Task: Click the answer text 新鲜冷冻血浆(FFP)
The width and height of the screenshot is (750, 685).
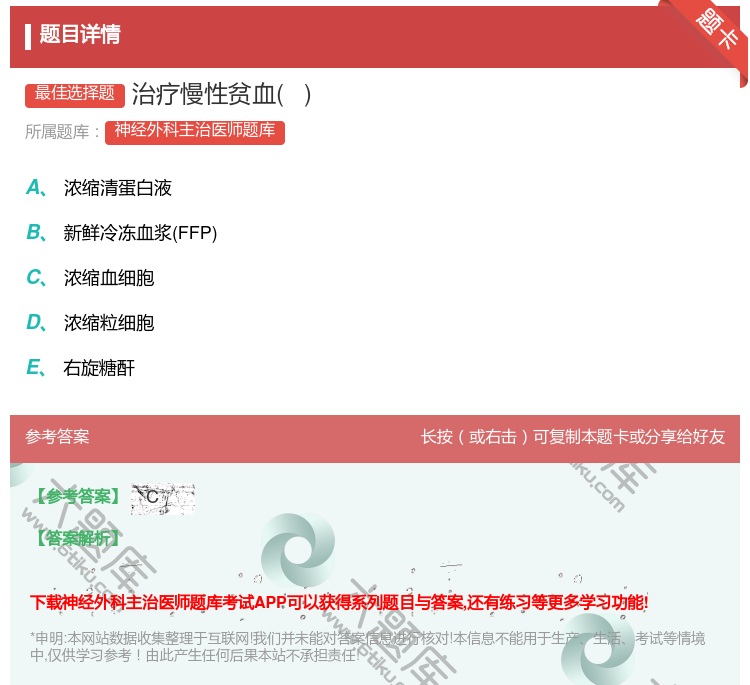Action: point(140,233)
